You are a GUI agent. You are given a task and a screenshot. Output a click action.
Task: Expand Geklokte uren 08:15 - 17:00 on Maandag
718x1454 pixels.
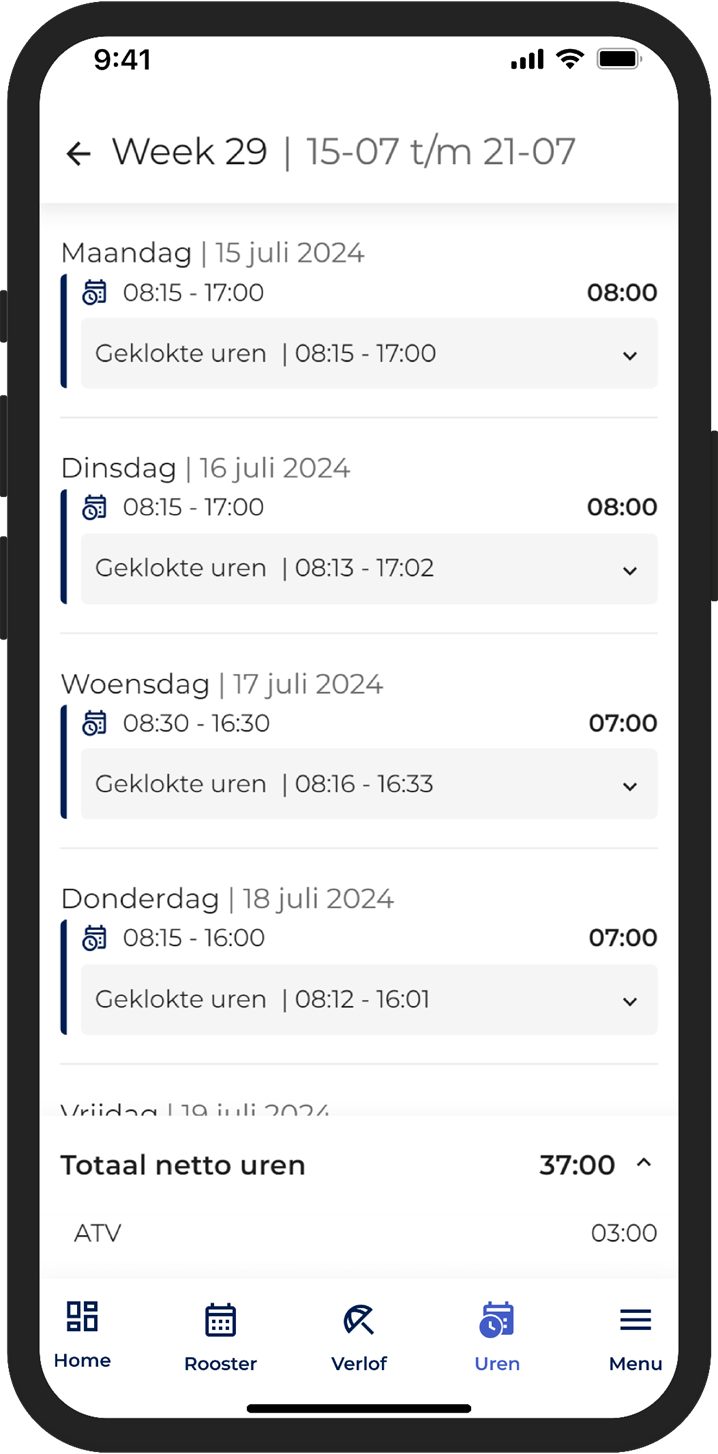point(369,353)
